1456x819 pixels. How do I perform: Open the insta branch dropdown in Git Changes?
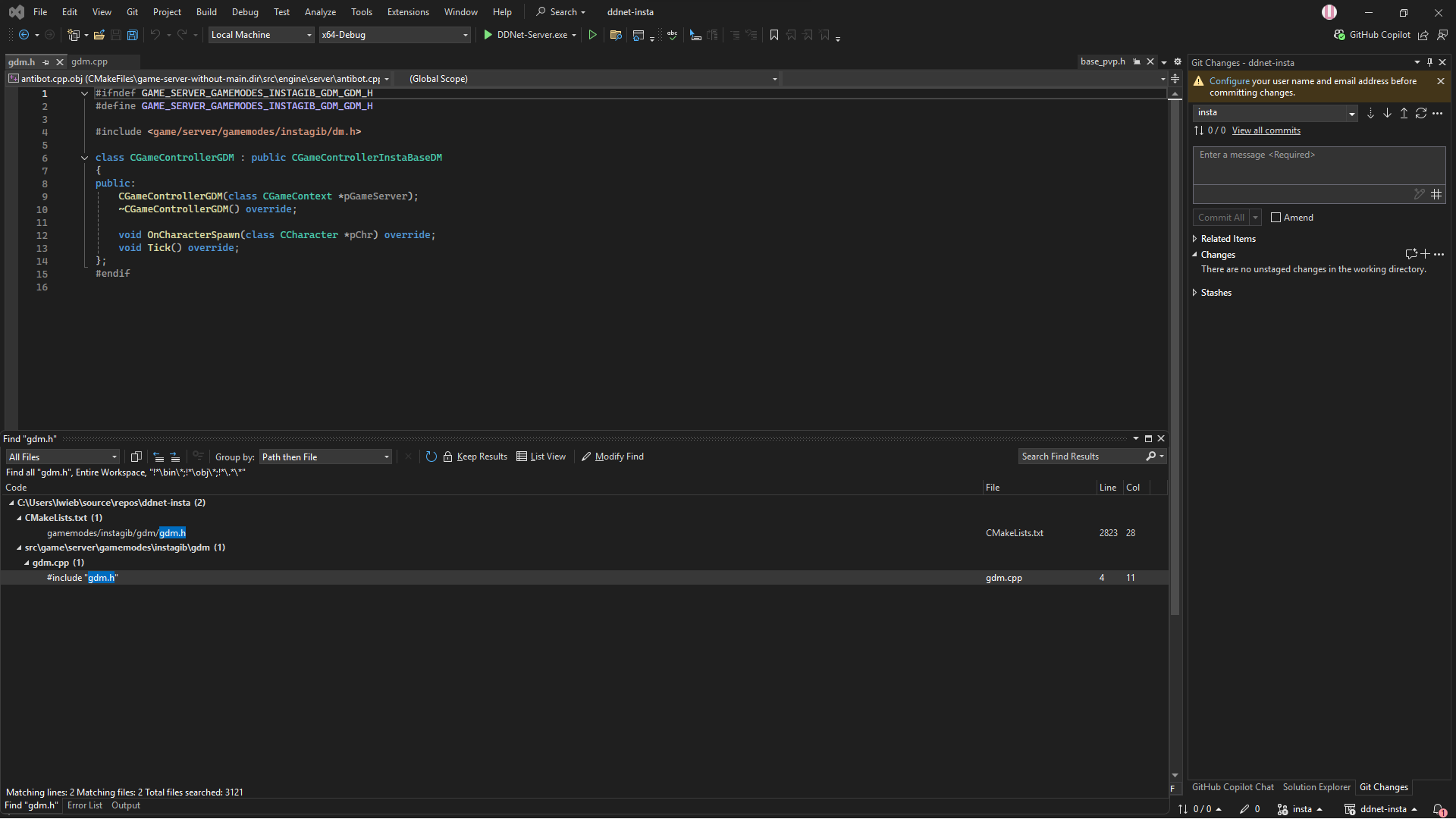[x=1276, y=113]
